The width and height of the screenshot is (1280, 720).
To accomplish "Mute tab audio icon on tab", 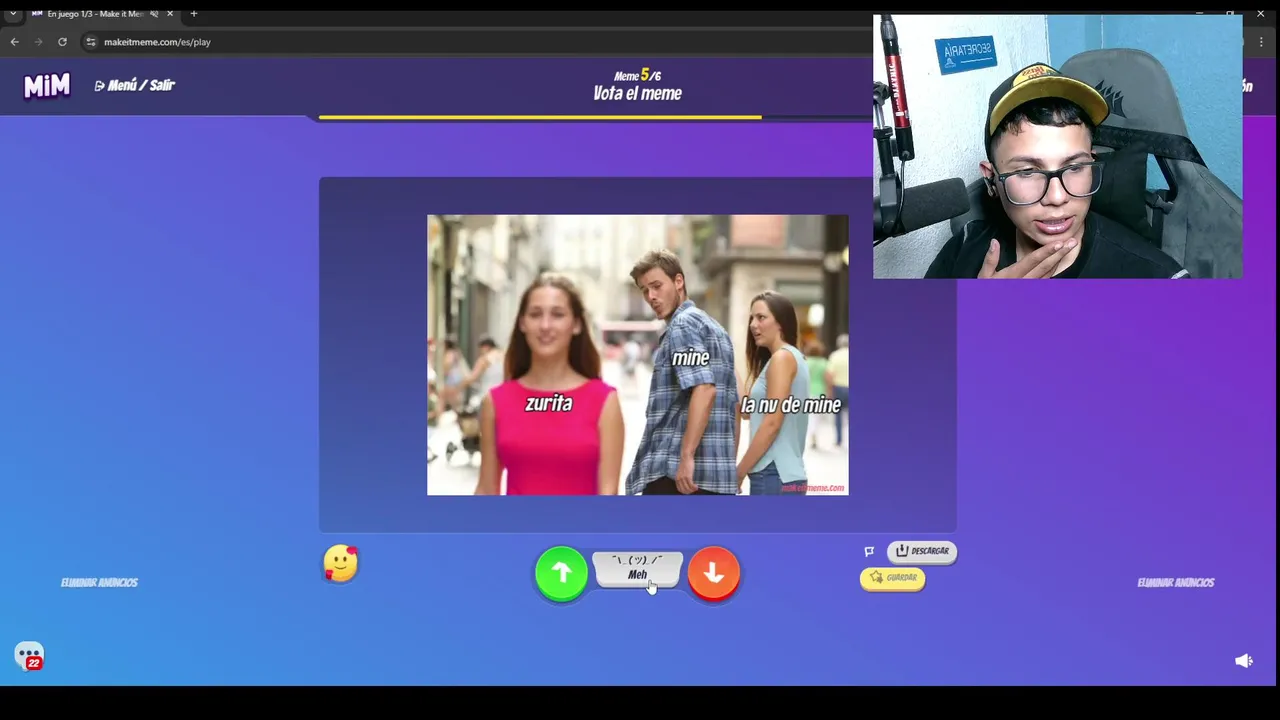I will [x=154, y=14].
